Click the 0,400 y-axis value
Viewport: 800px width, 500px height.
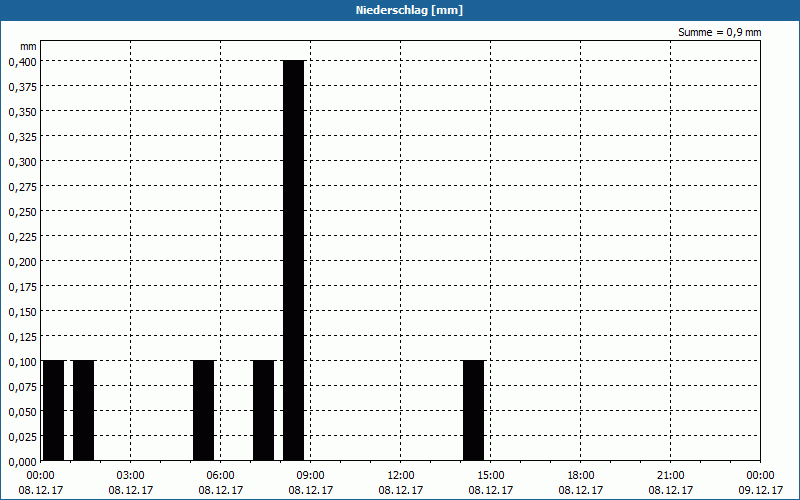coord(22,62)
